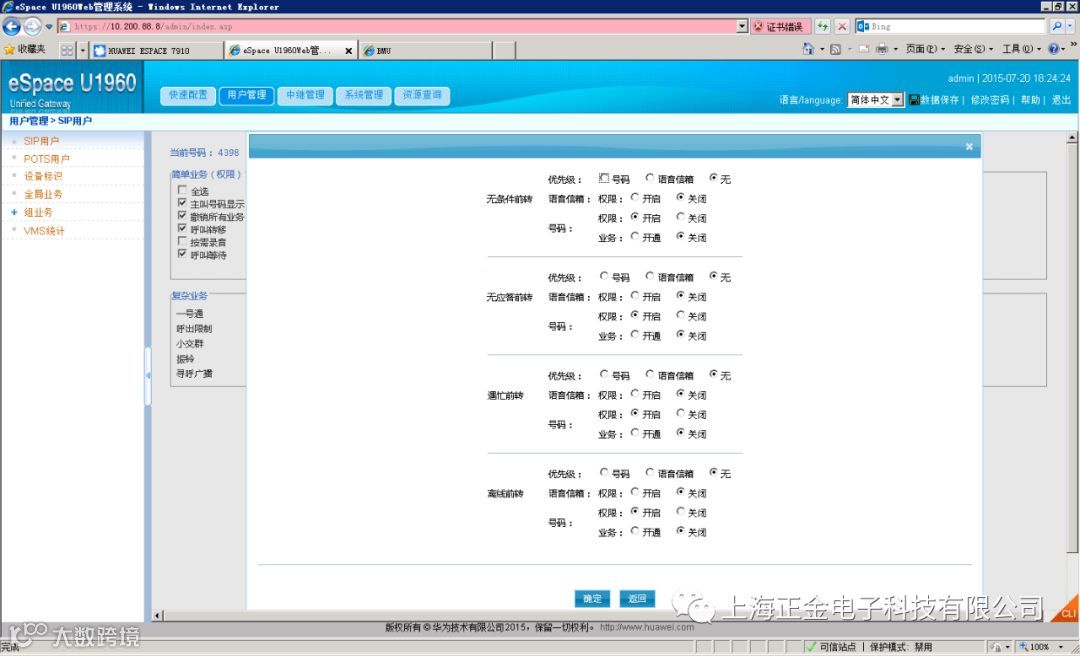Click the sidebar collapse handle arrow

pos(147,376)
